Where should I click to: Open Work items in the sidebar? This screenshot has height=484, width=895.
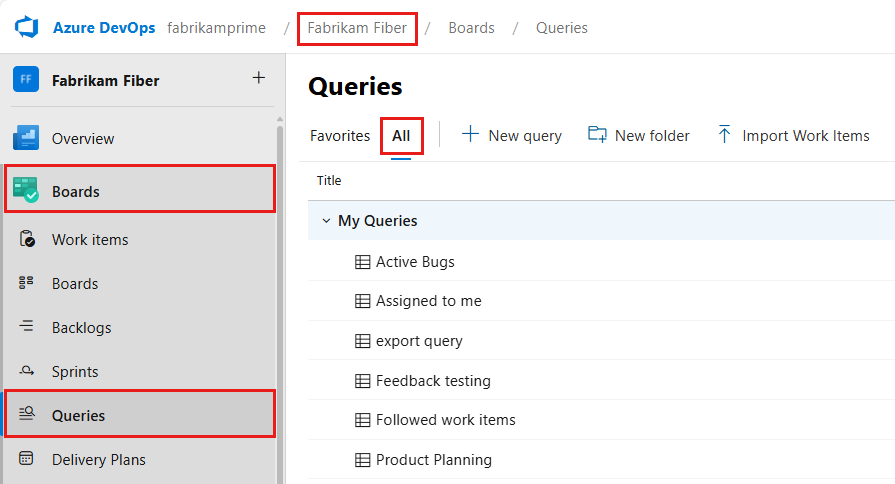pos(89,240)
